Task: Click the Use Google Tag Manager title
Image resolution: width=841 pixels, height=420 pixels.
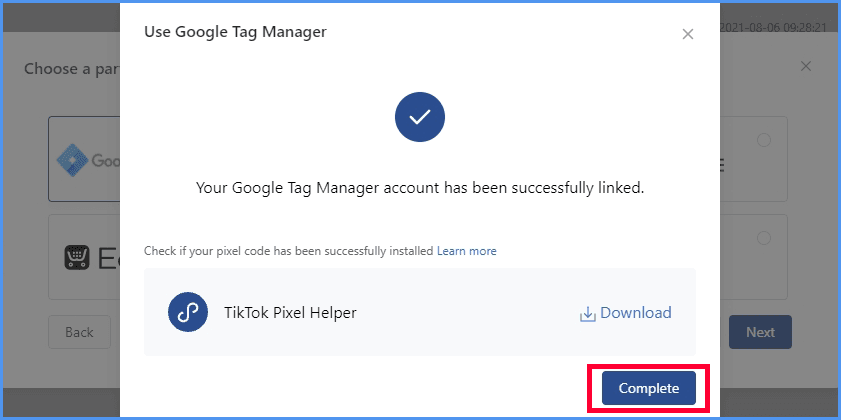Action: 235,32
